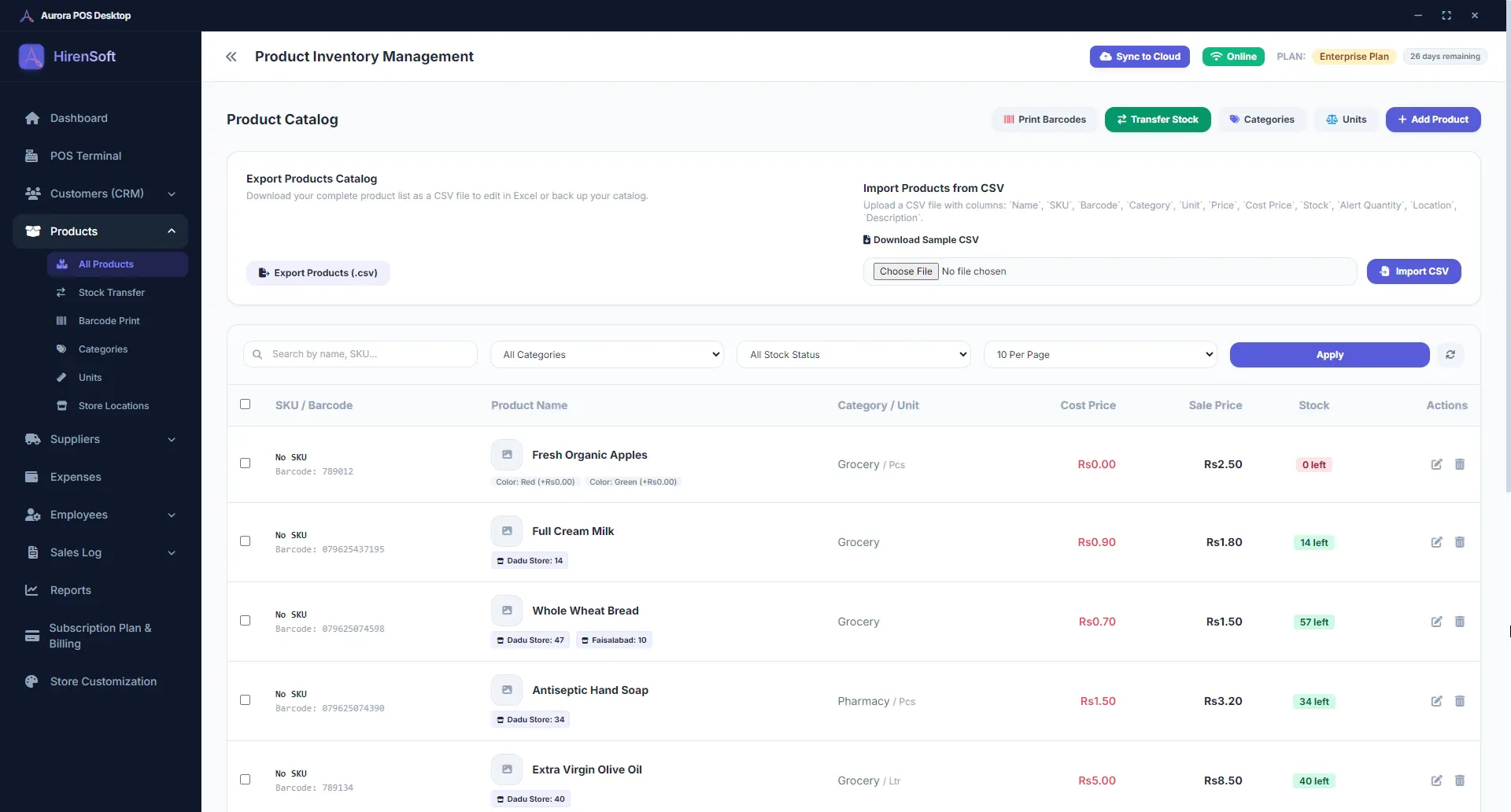Check the Antiseptic Hand Soap row checkbox
Screen dimensions: 1511x812
245,700
